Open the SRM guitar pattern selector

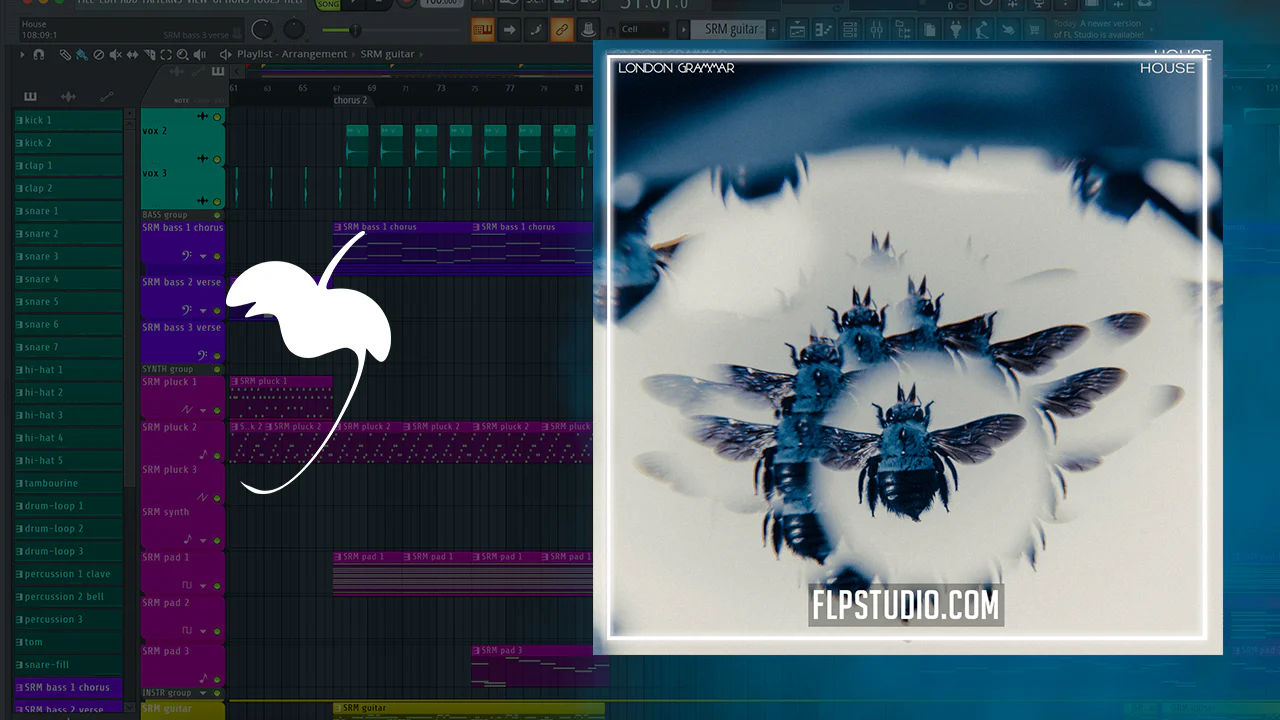733,29
